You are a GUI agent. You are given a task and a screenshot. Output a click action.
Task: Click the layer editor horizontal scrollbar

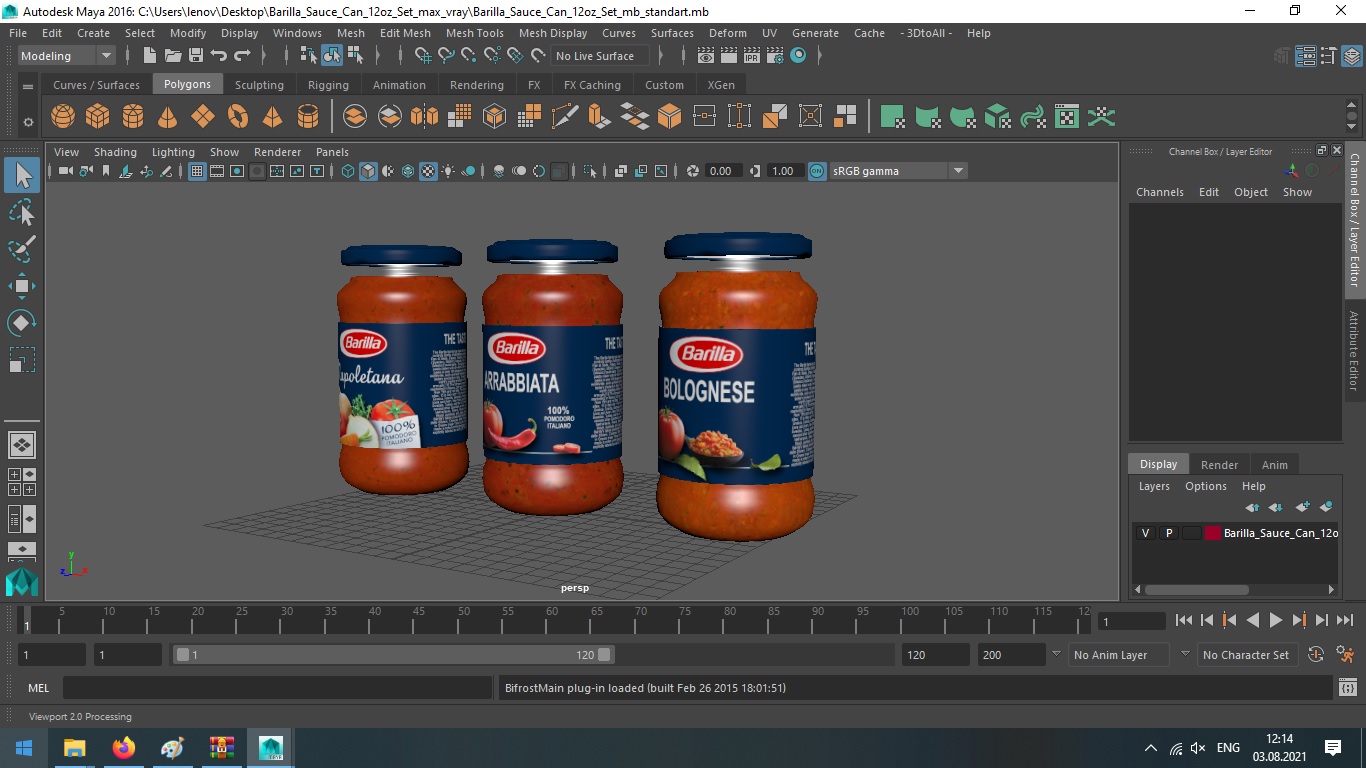[x=1197, y=589]
